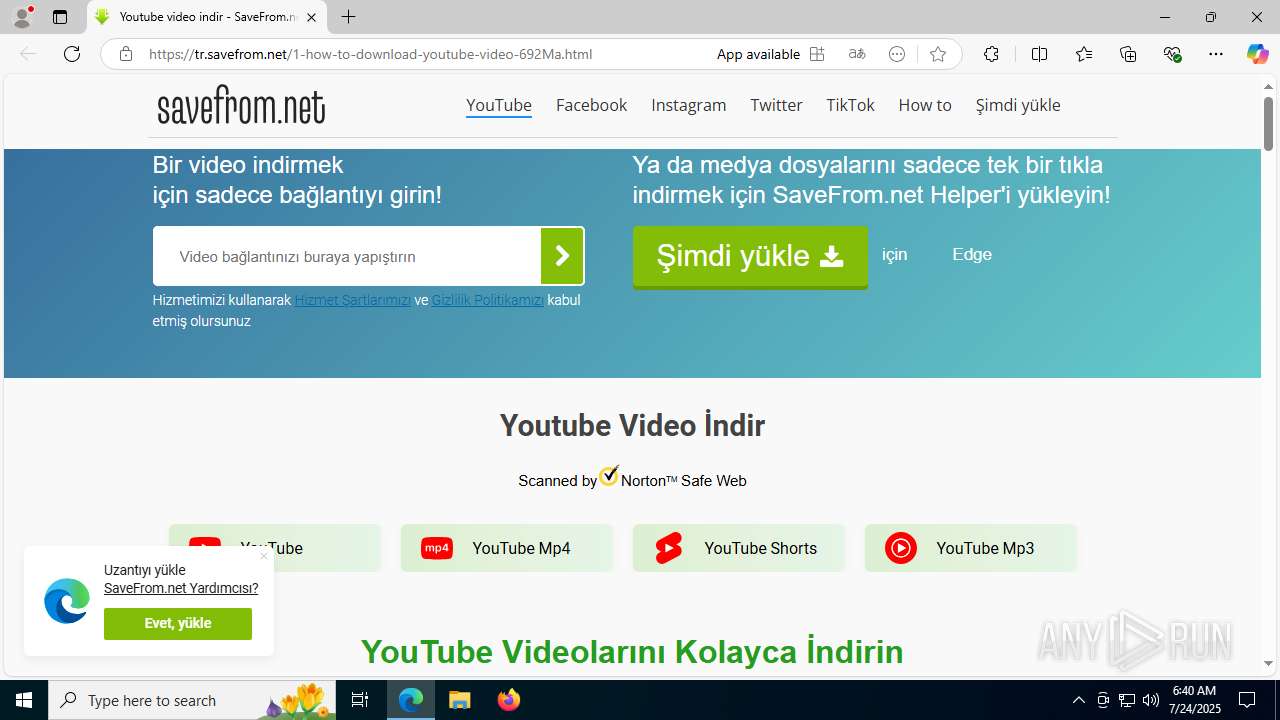Click the Edge logo in popup

pyautogui.click(x=67, y=601)
